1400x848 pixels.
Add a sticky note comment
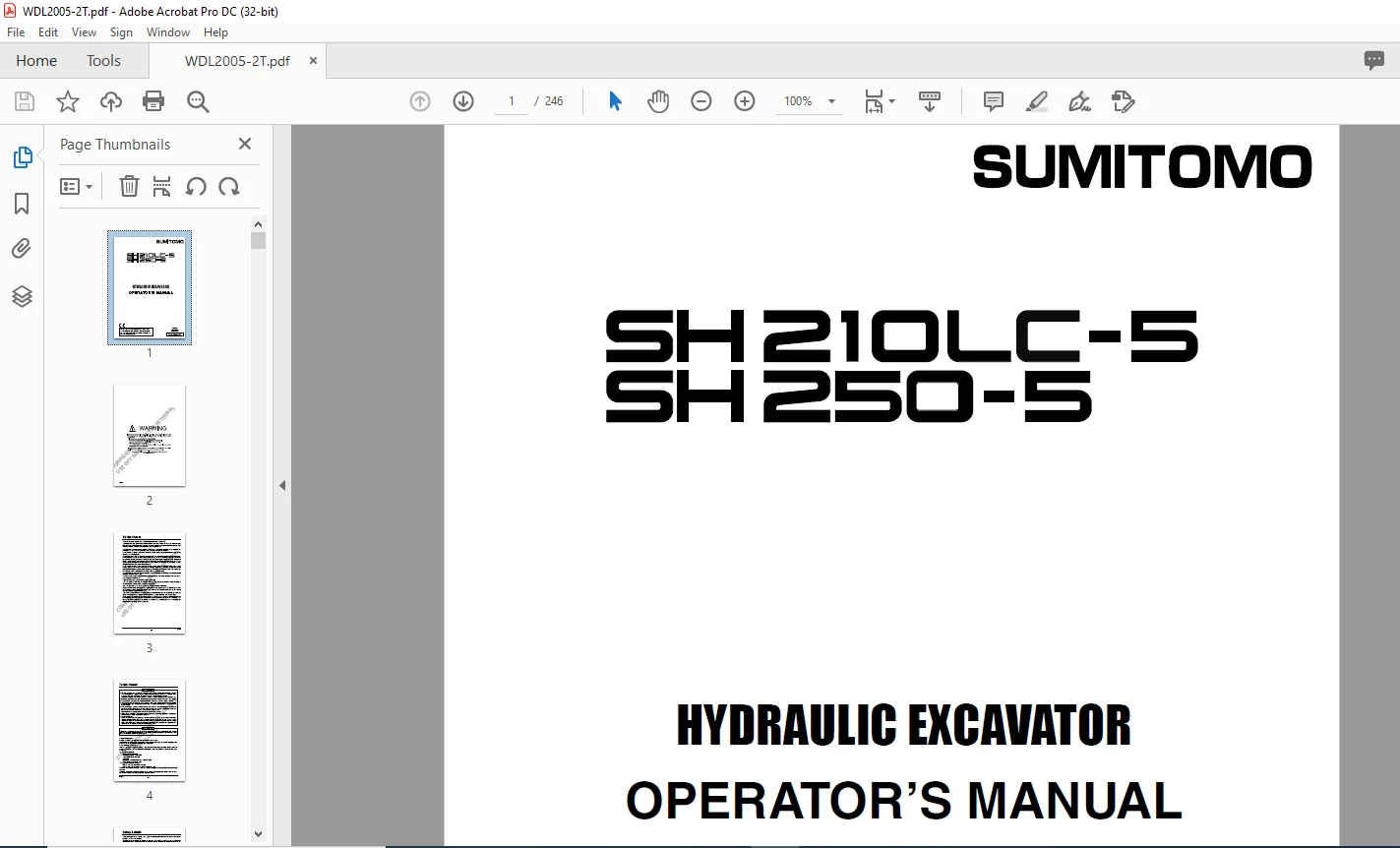[994, 101]
